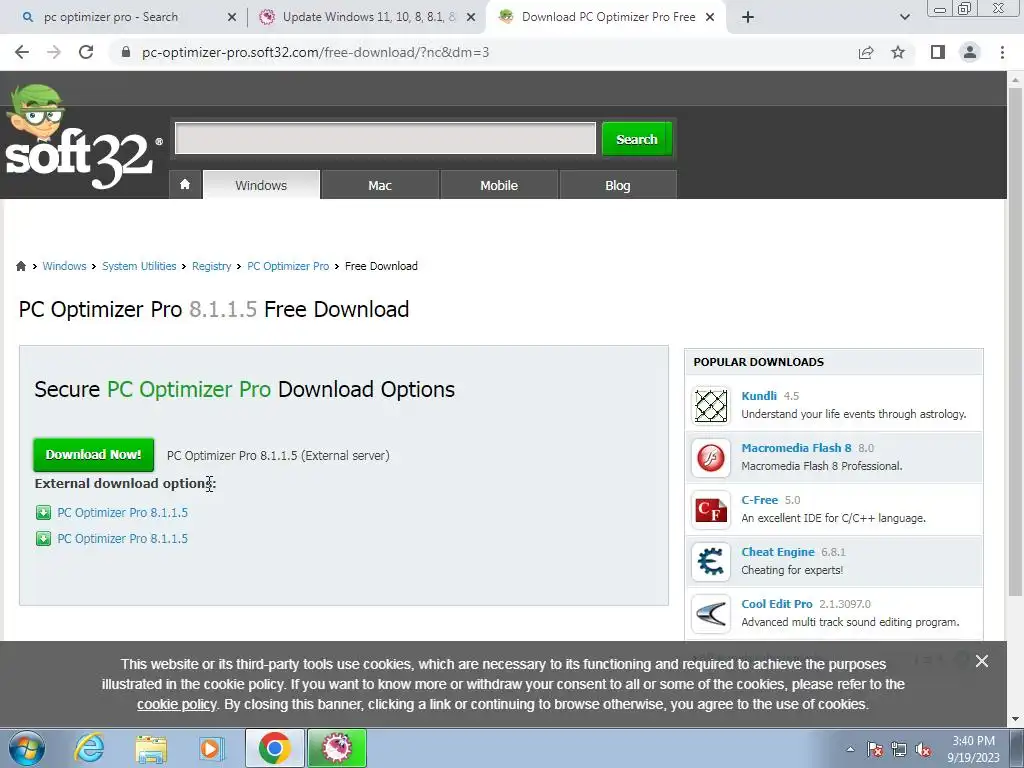The width and height of the screenshot is (1024, 768).
Task: Open the cookie policy link
Action: coord(176,705)
